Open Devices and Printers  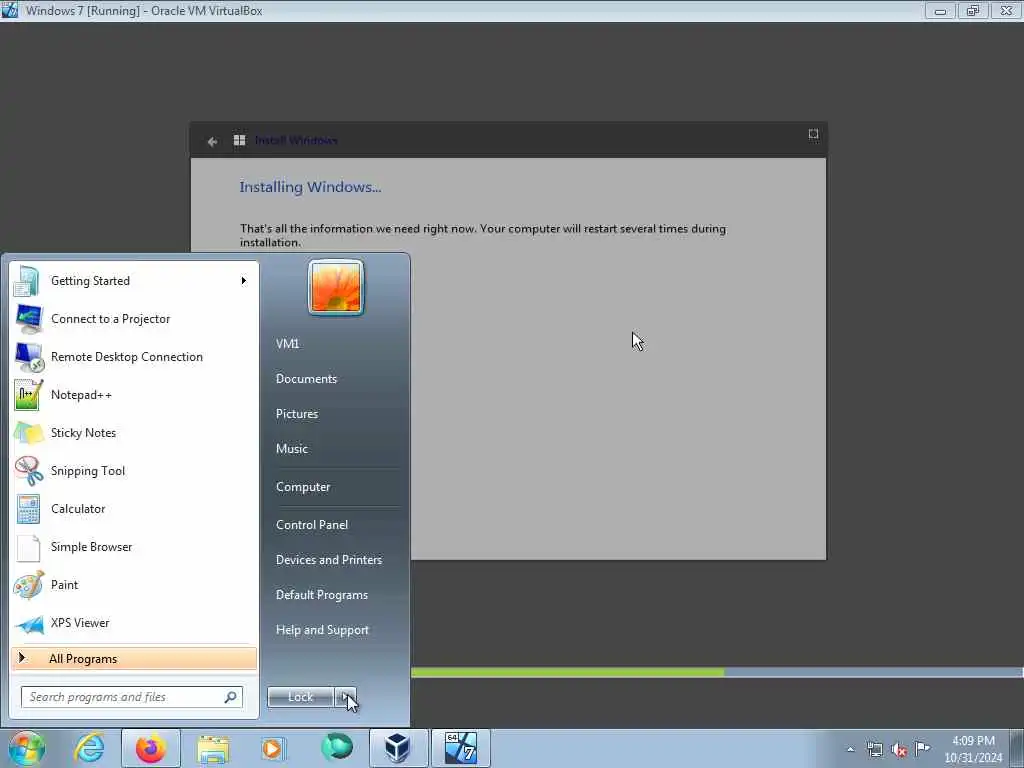click(x=328, y=560)
